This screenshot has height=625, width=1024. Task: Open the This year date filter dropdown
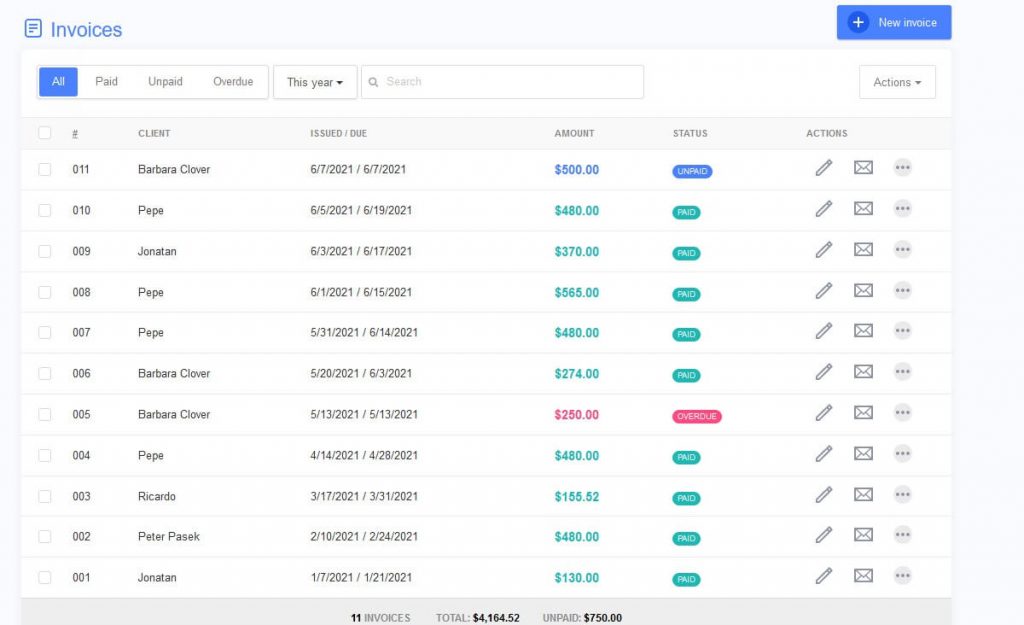click(315, 83)
